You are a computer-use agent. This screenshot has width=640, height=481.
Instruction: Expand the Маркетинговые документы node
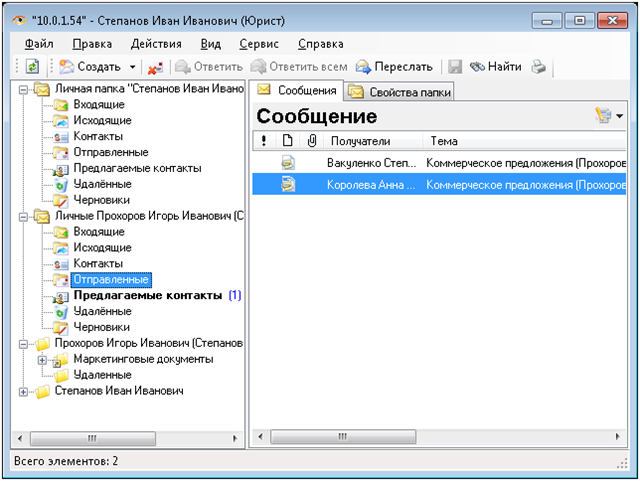click(42, 360)
